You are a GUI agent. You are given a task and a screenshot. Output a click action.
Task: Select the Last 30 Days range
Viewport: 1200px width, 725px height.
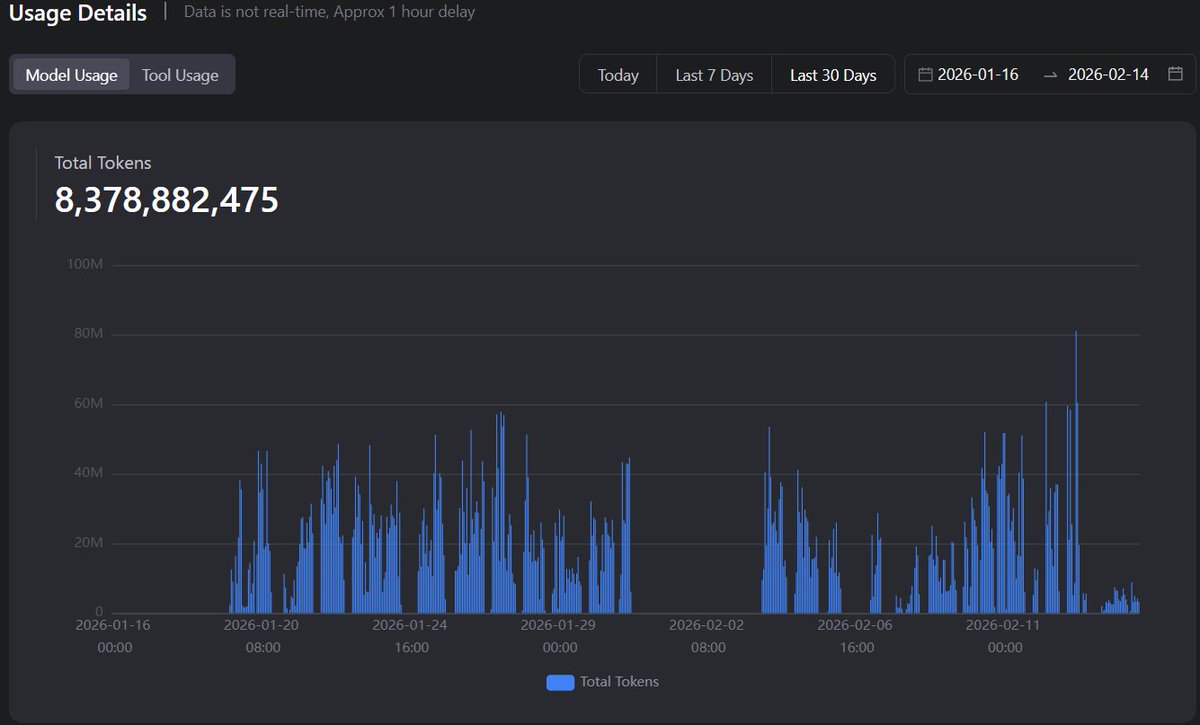click(x=833, y=75)
